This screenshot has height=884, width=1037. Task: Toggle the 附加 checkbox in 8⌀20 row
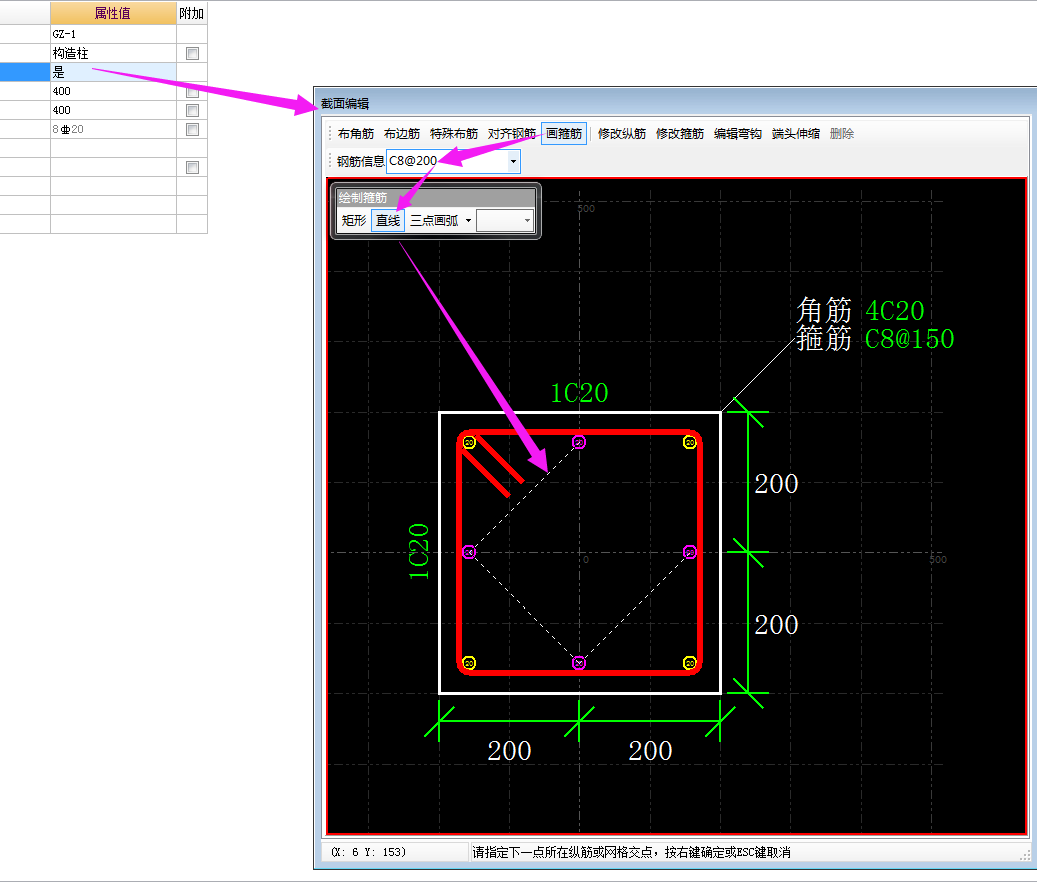pos(192,130)
